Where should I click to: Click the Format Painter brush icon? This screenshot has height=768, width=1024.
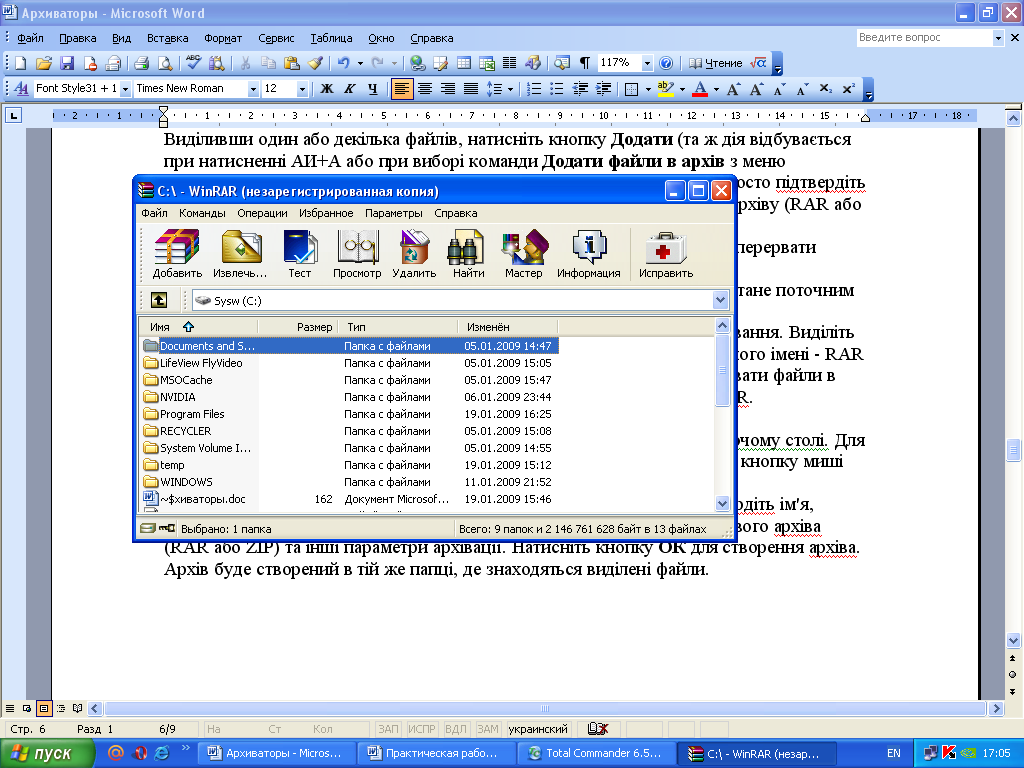click(x=315, y=63)
